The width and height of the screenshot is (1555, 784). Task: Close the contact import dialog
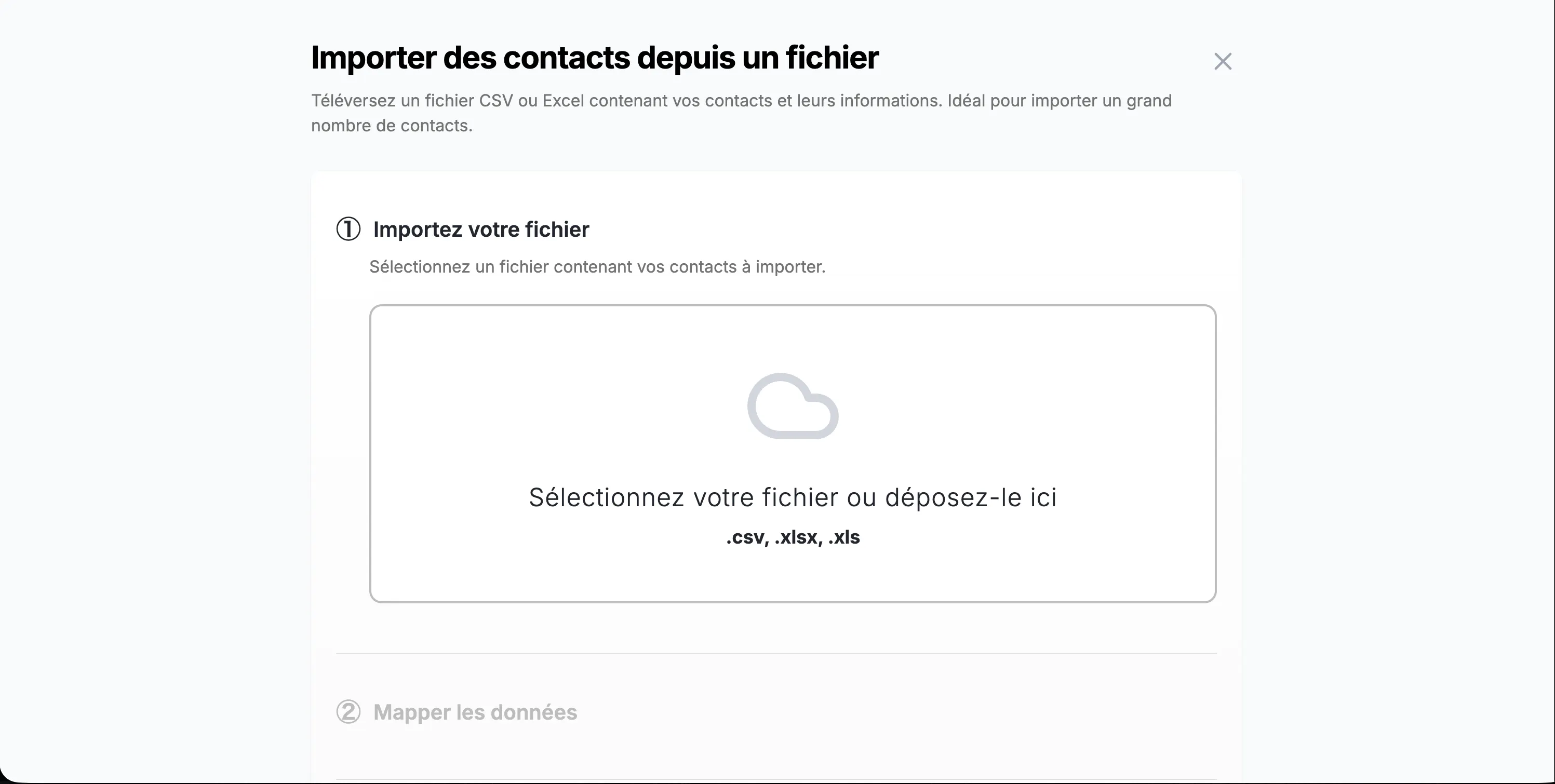click(1223, 61)
